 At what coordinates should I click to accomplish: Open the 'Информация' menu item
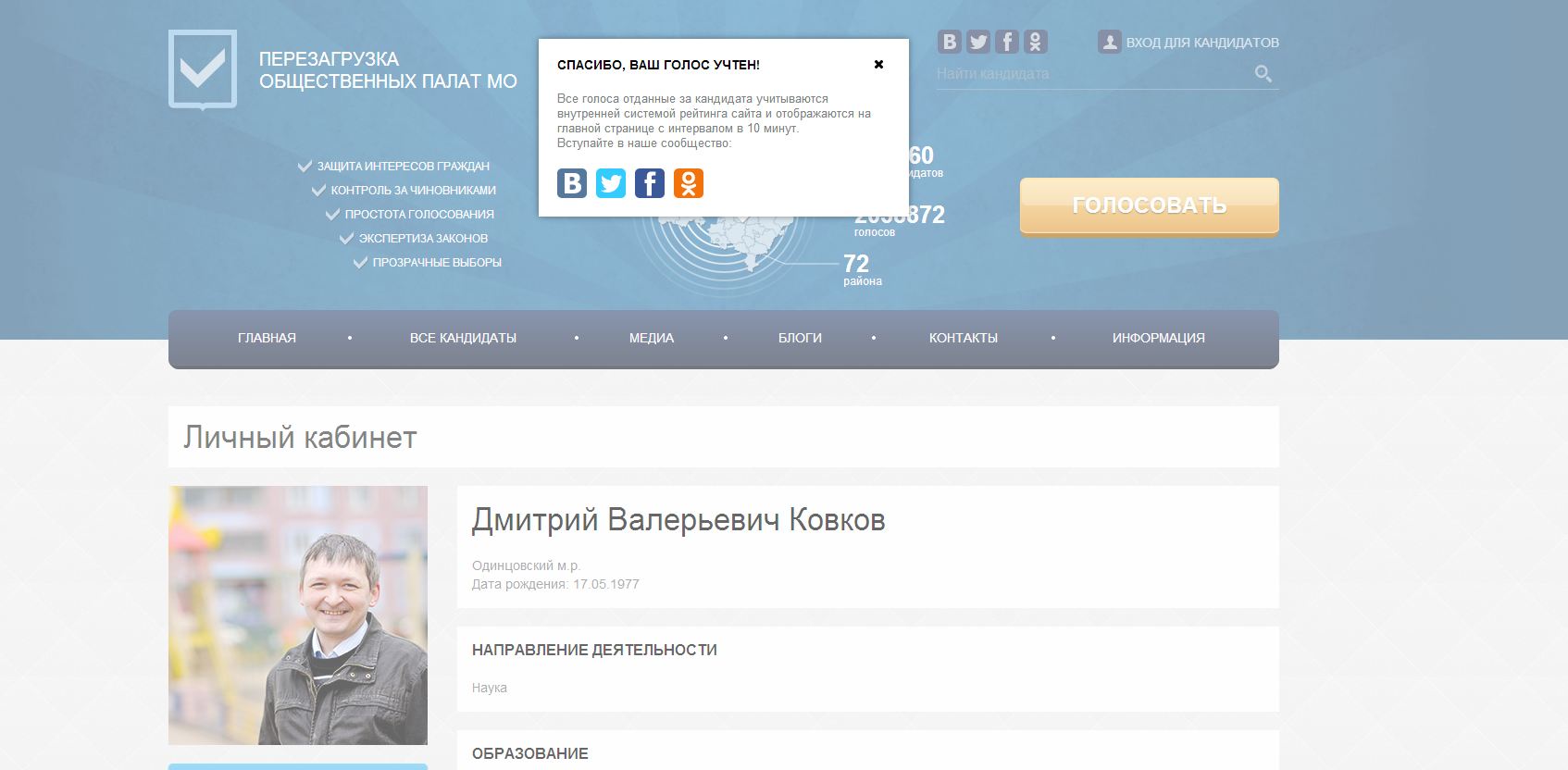click(x=1159, y=338)
